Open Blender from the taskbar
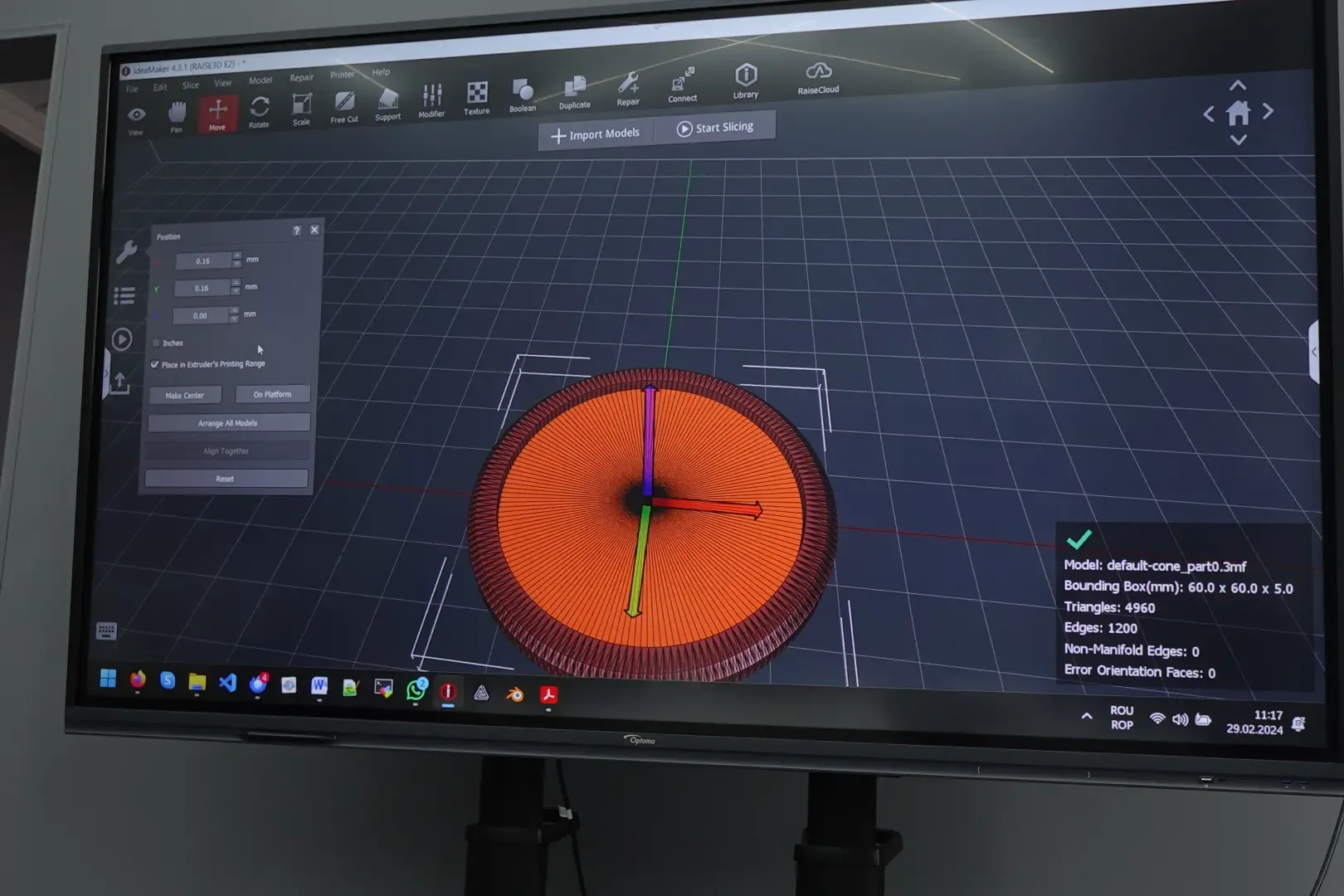Screen dimensions: 1344x896 [514, 694]
